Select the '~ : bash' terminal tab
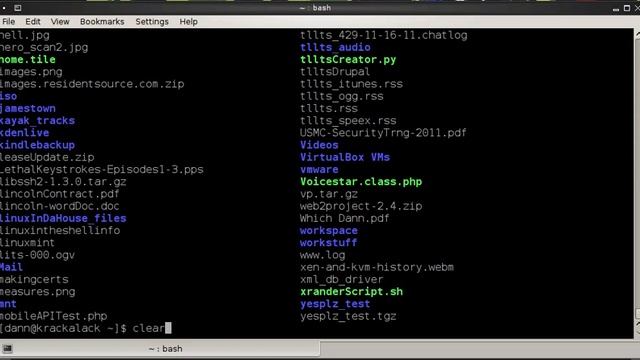The image size is (640, 360). point(160,349)
